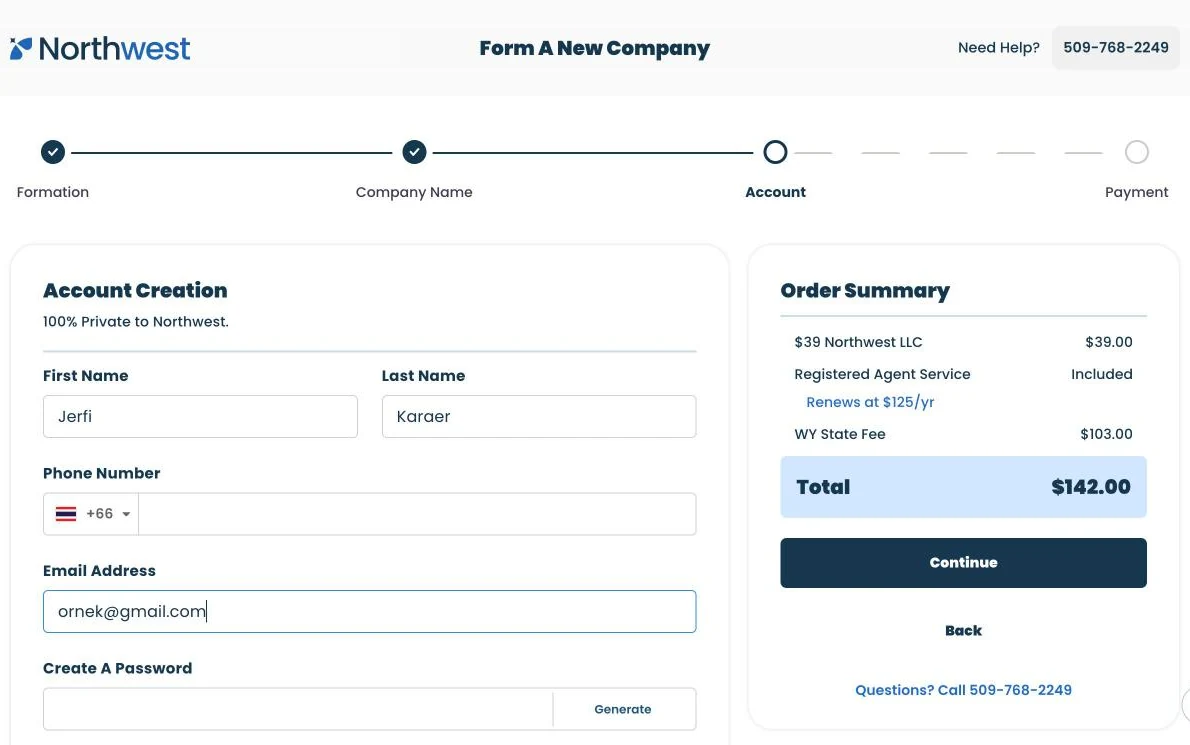Viewport: 1190px width, 745px height.
Task: Click the Questions? Call 509-768-2249 link
Action: [963, 690]
